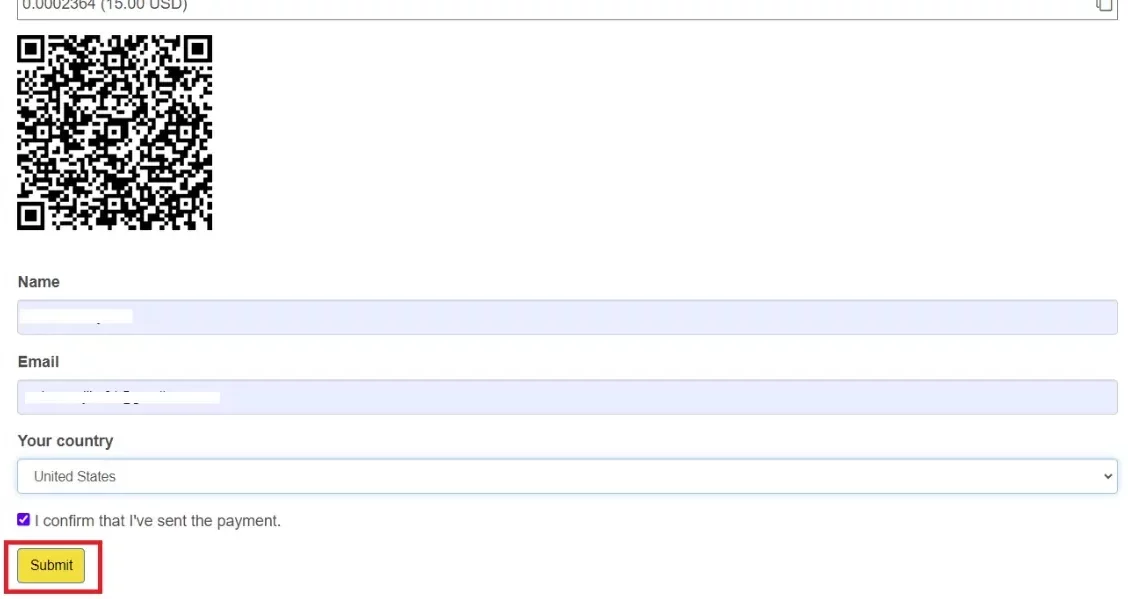Click the Name field label
1128x599 pixels.
coord(39,282)
